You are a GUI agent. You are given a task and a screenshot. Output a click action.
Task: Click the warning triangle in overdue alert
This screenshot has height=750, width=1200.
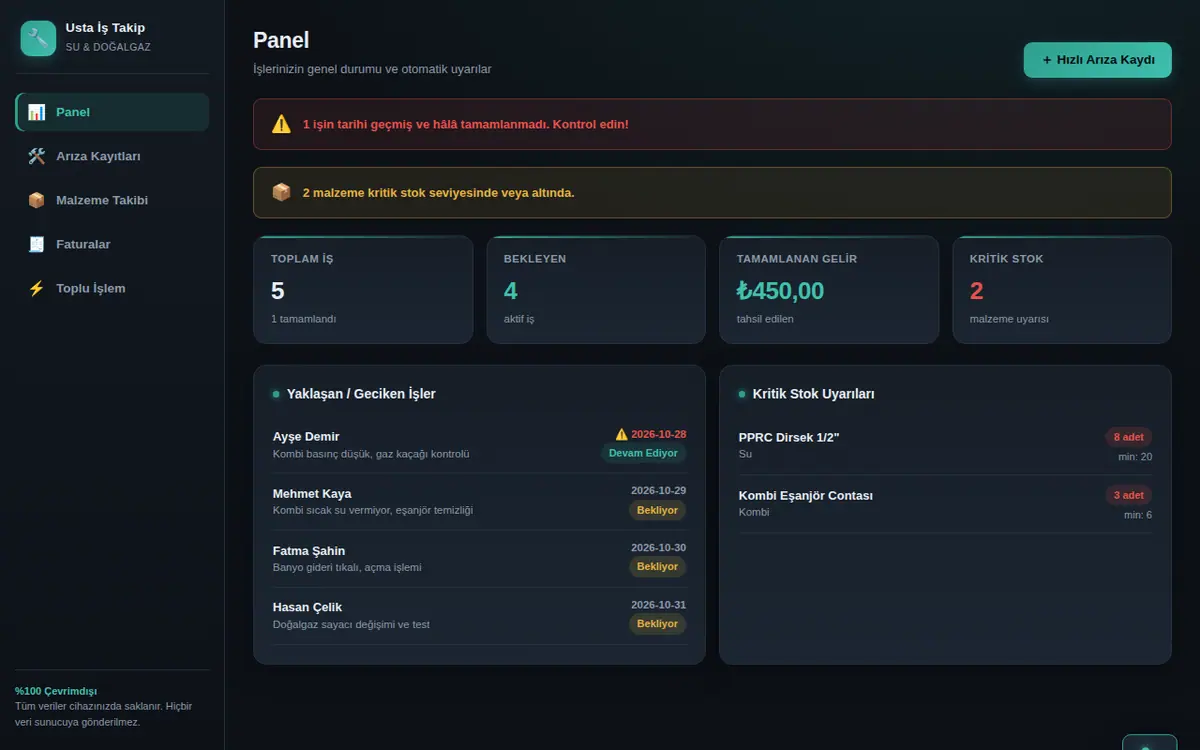[x=281, y=124]
